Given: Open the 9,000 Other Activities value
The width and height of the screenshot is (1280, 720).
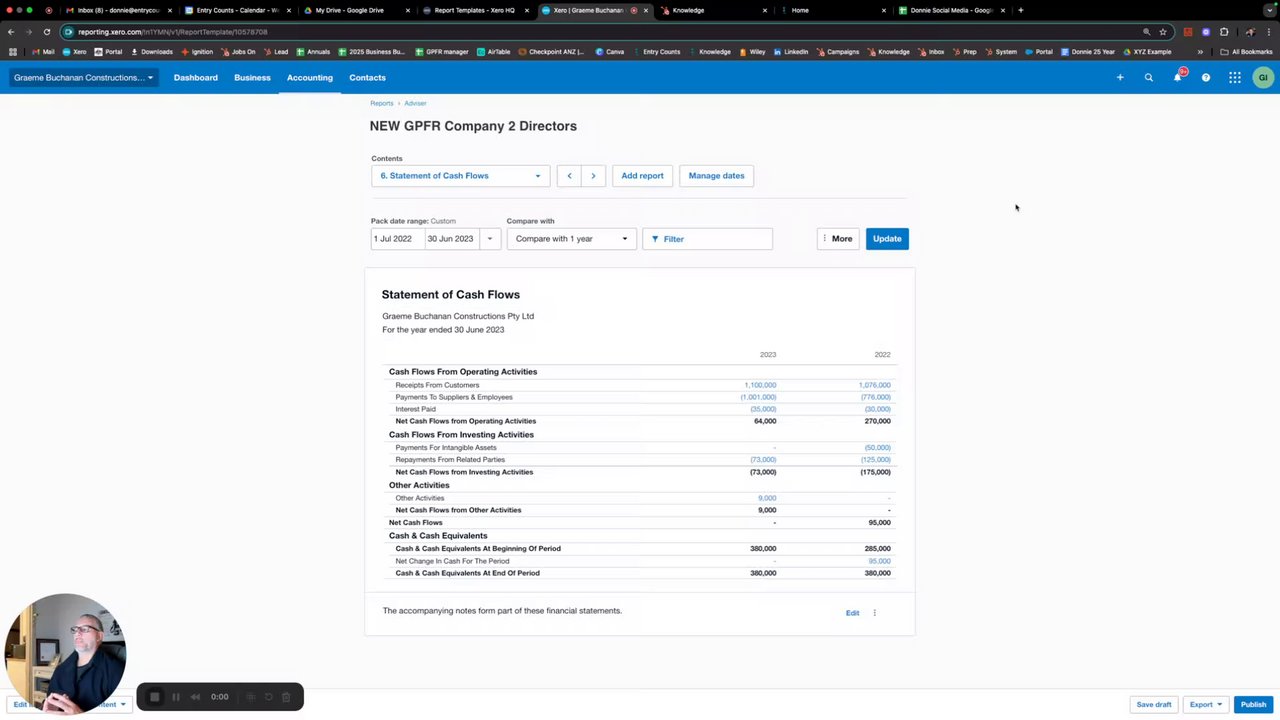Looking at the screenshot, I should (767, 498).
